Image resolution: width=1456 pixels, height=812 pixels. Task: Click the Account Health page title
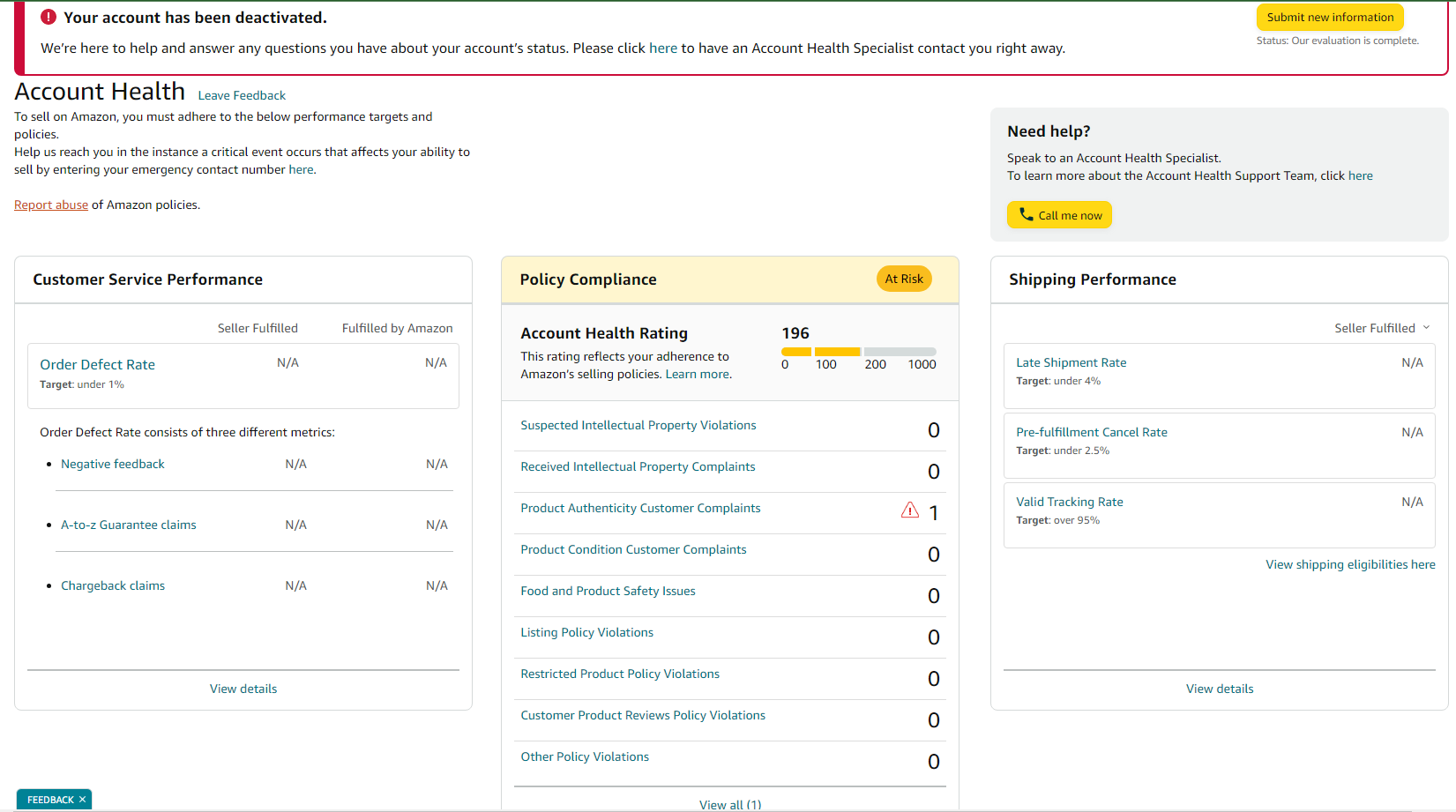(100, 92)
